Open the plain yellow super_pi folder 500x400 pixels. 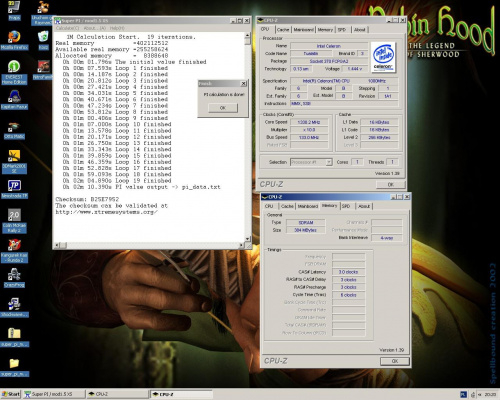[14, 367]
